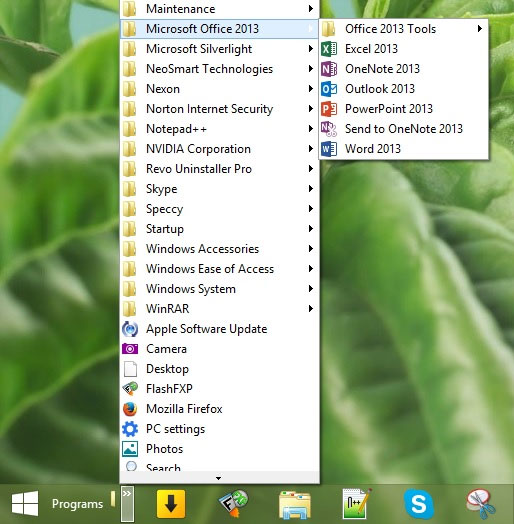This screenshot has width=514, height=524.
Task: Start PowerPoint 2013
Action: [404, 109]
